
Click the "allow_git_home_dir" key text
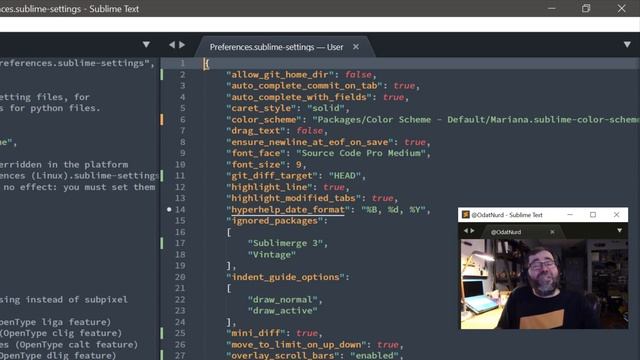[x=280, y=75]
